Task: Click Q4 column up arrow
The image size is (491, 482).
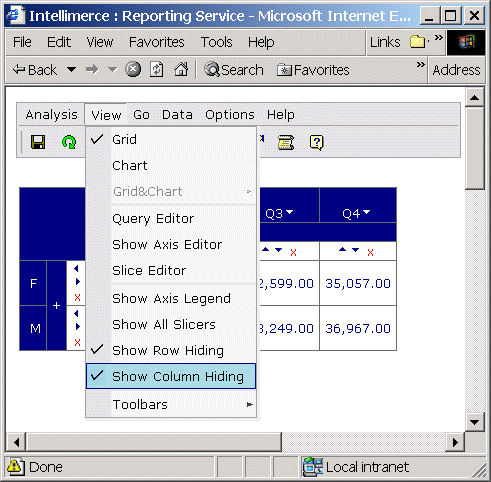Action: [x=342, y=249]
